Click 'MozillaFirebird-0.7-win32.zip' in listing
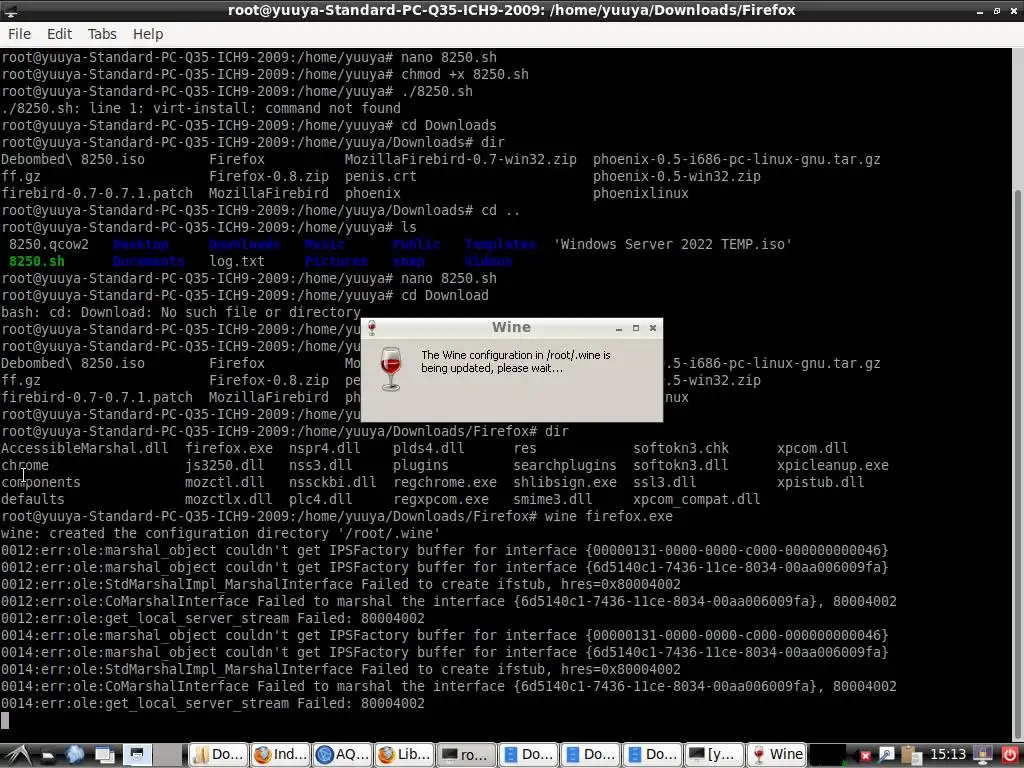Viewport: 1024px width, 768px height. (461, 159)
